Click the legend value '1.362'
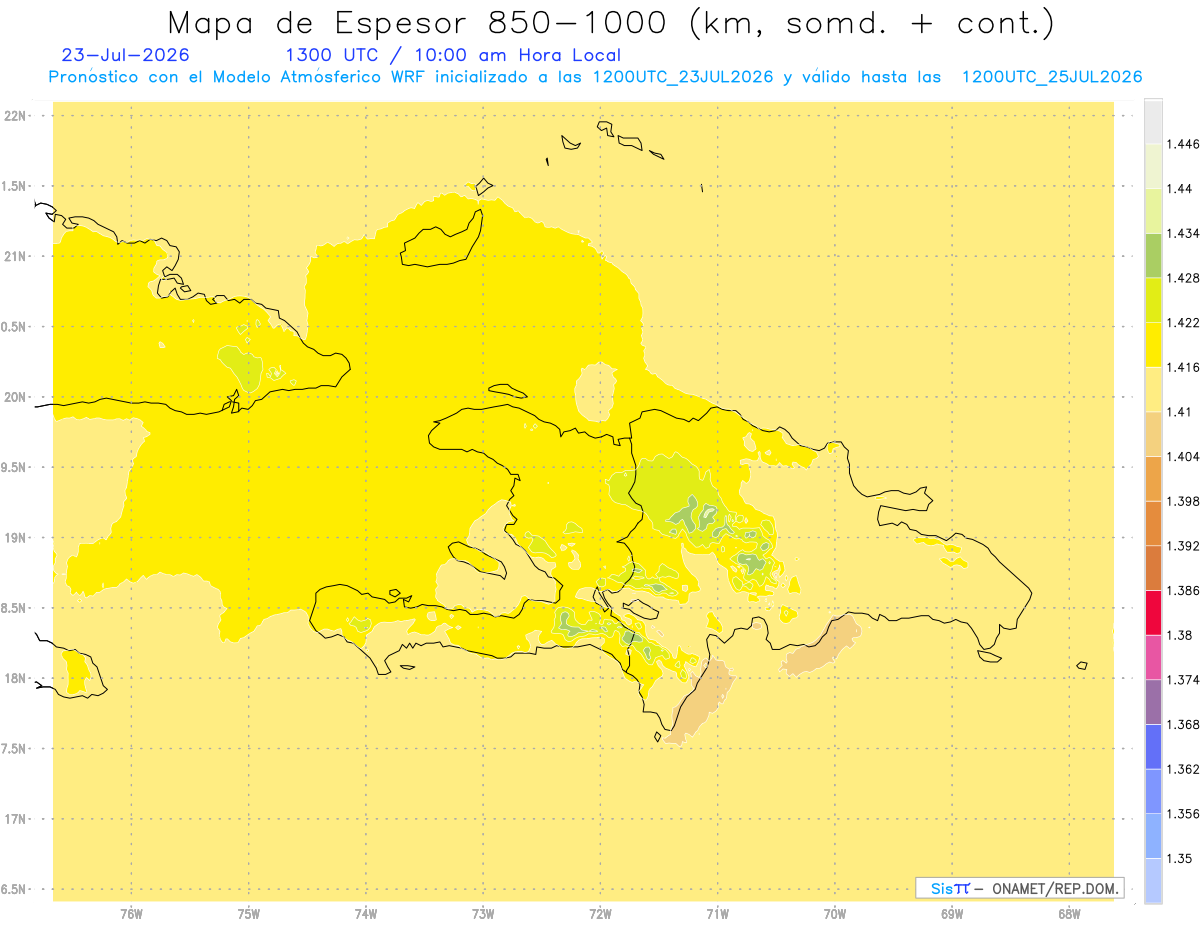 tap(1183, 769)
